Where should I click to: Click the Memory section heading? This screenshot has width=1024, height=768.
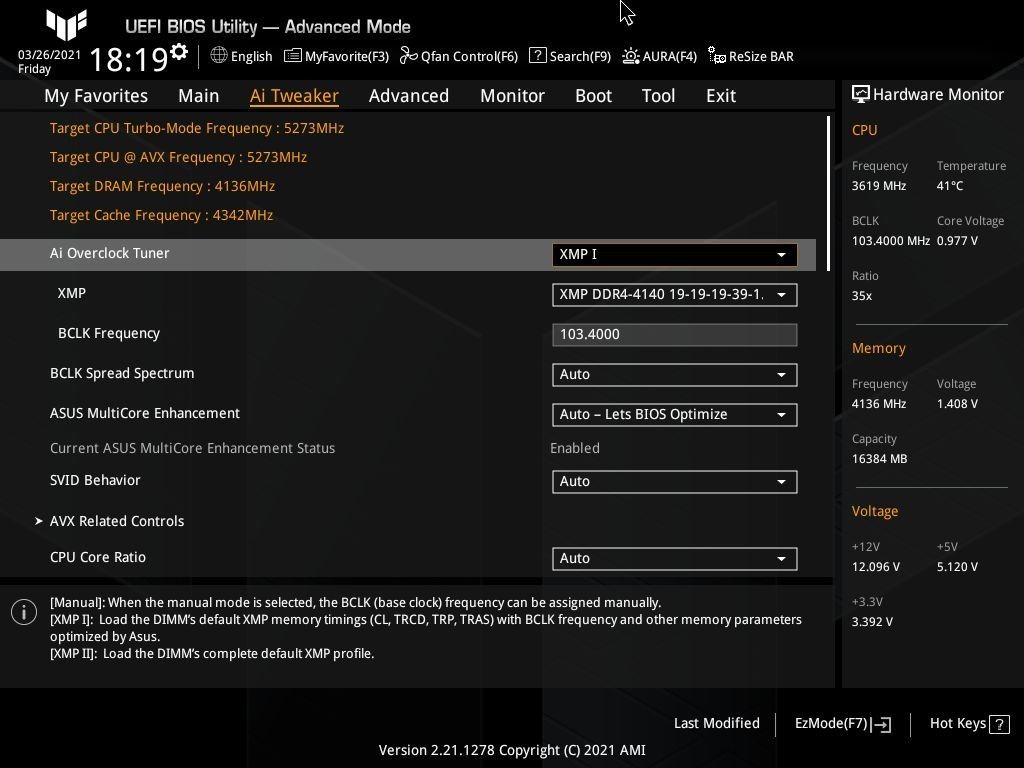(x=878, y=348)
